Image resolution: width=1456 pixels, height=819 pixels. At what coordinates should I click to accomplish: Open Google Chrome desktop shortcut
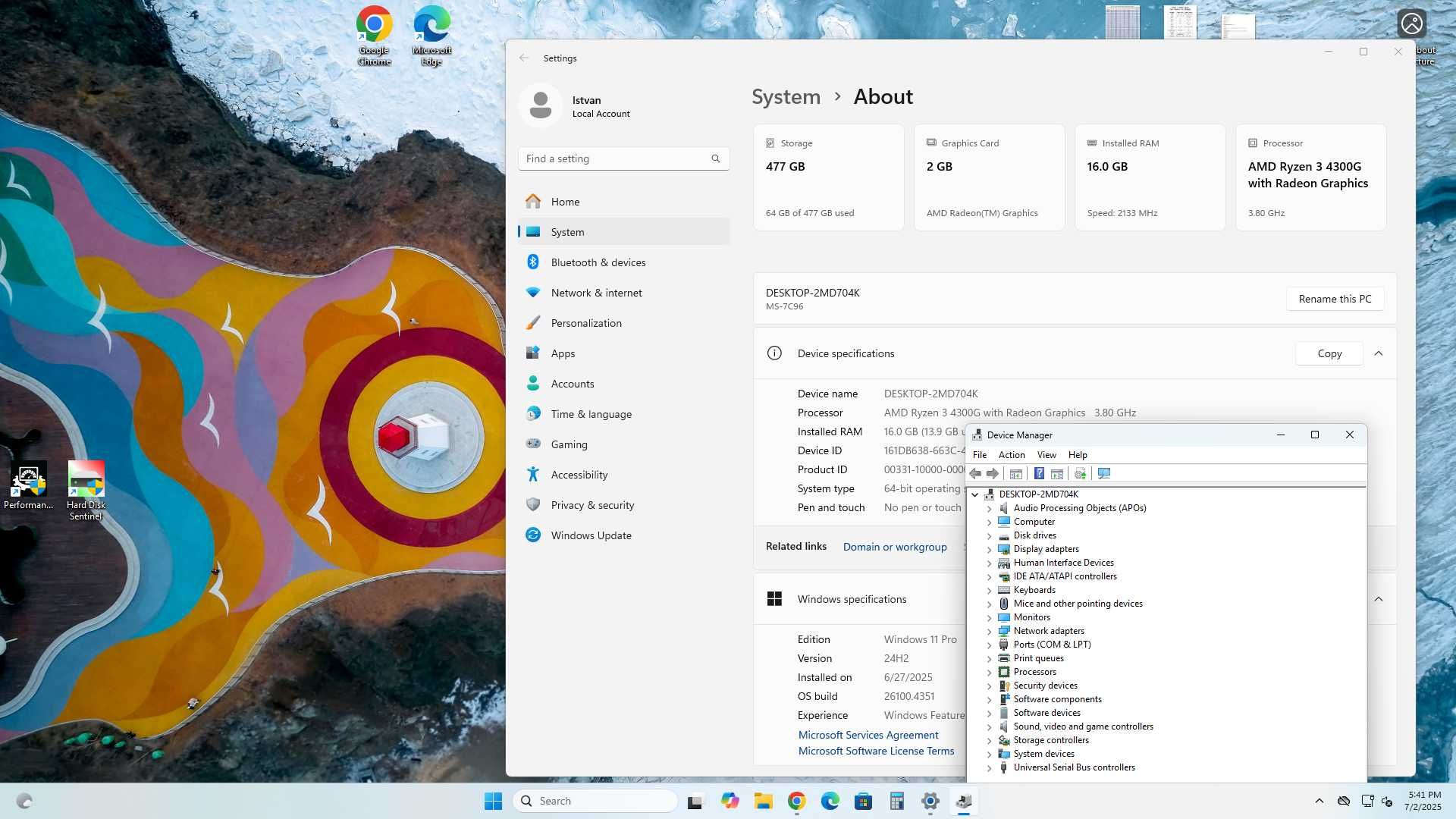pos(375,36)
